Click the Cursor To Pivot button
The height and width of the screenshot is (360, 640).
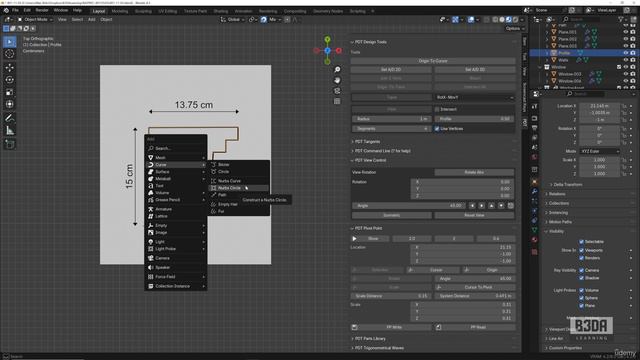[474, 287]
